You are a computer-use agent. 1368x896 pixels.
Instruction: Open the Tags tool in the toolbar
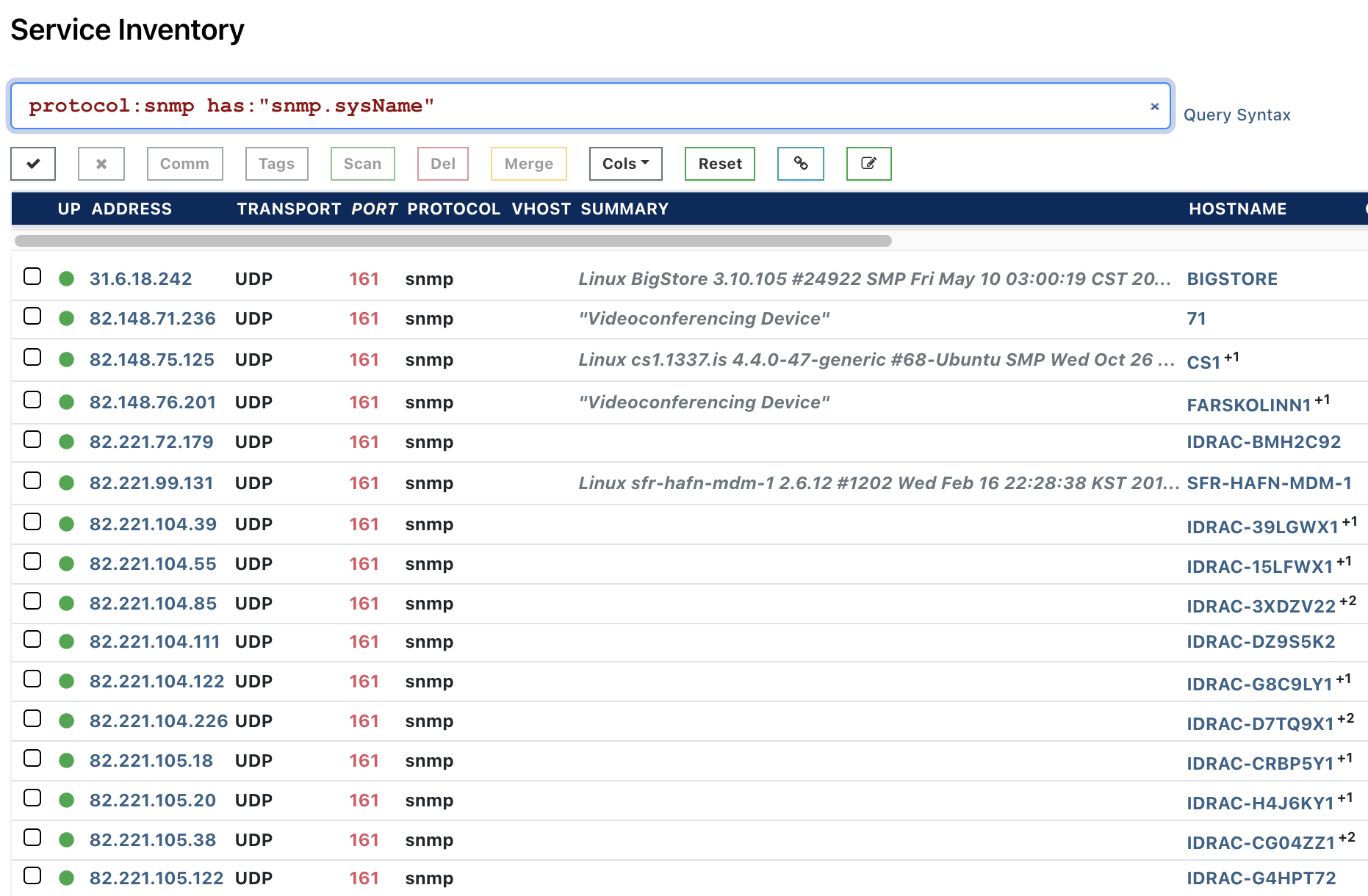point(276,164)
